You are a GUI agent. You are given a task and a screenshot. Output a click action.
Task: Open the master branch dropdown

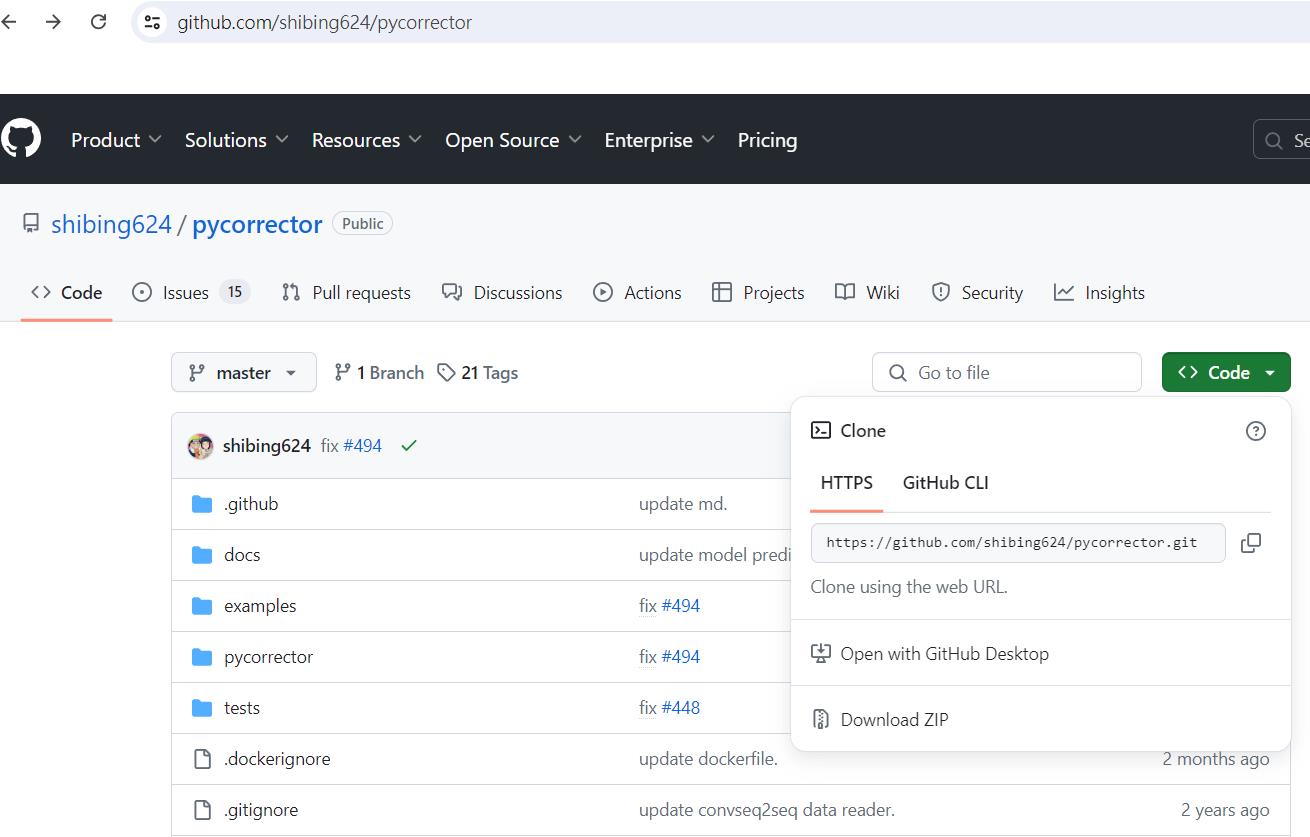(x=244, y=372)
